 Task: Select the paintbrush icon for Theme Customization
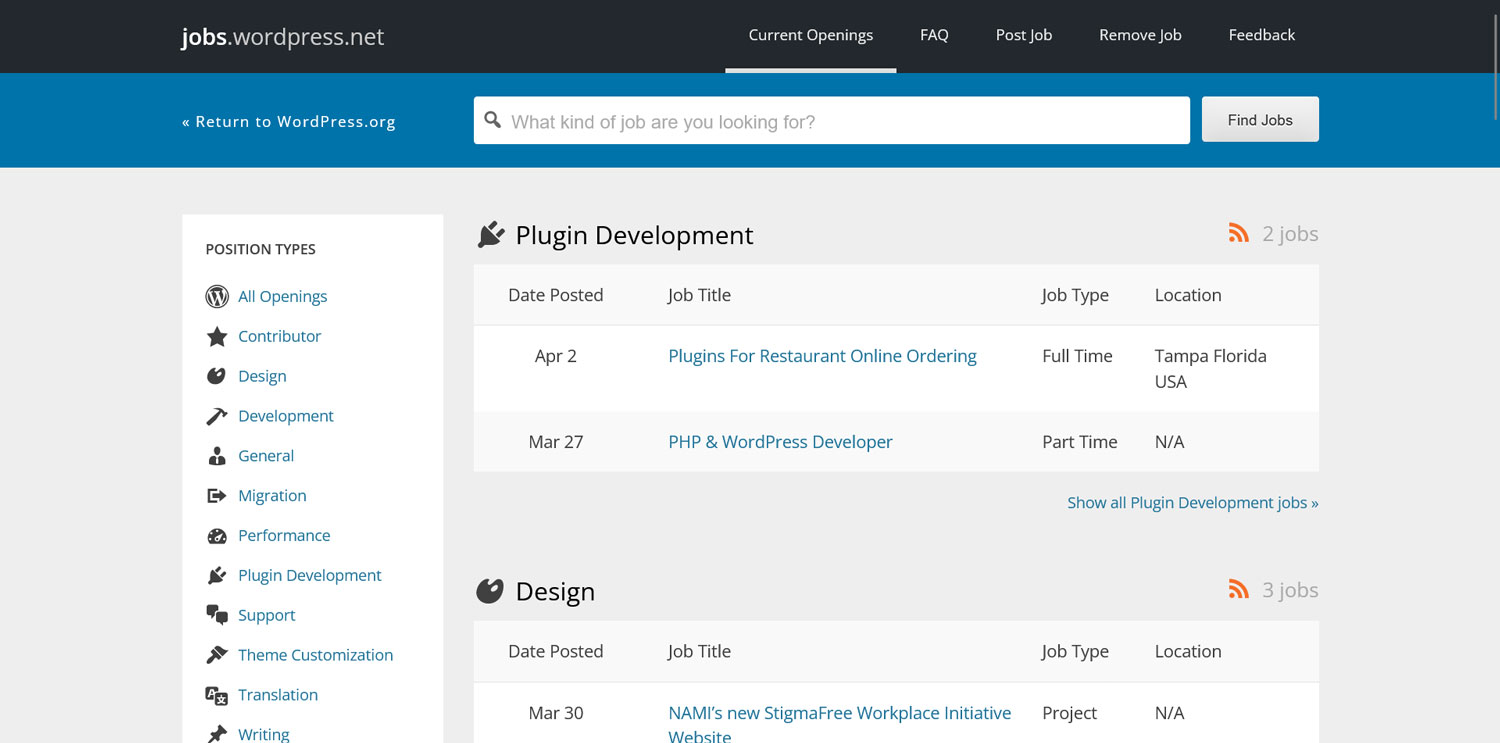tap(217, 655)
